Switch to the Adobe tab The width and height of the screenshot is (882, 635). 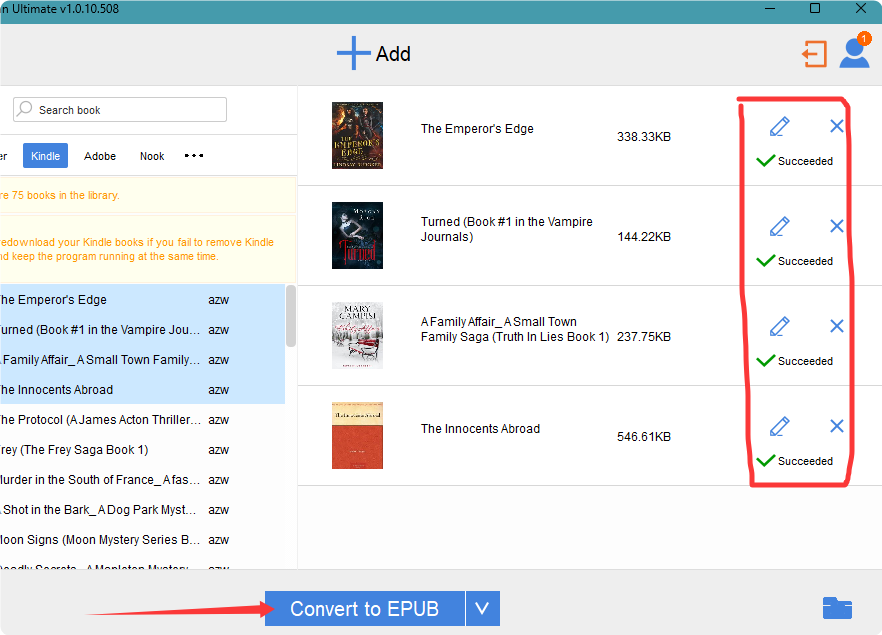point(100,156)
